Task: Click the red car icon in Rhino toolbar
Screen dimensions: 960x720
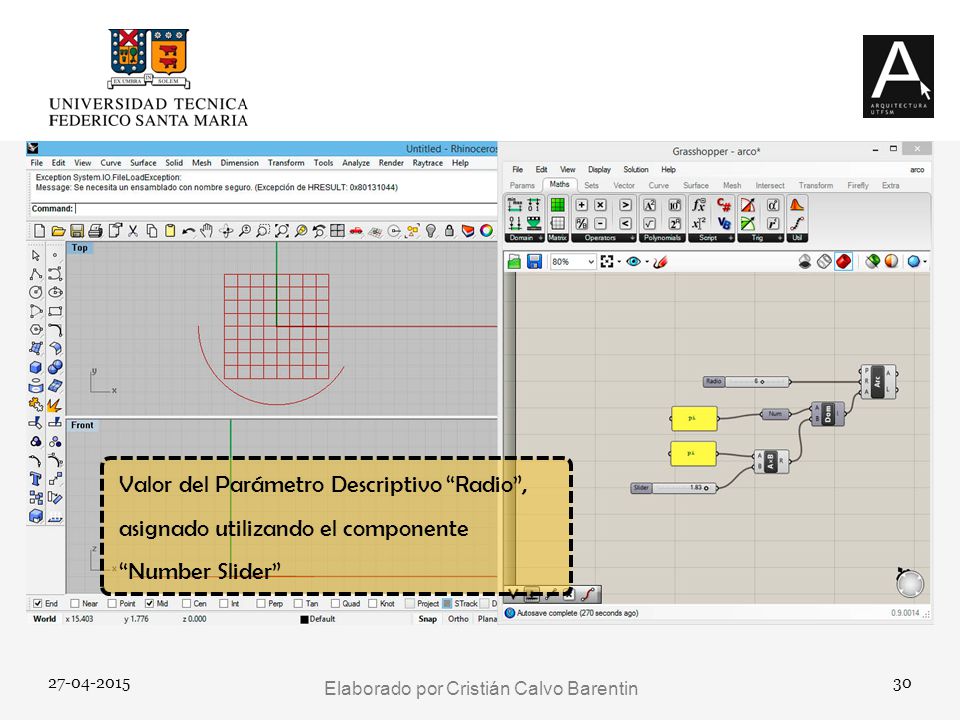Action: tap(356, 231)
